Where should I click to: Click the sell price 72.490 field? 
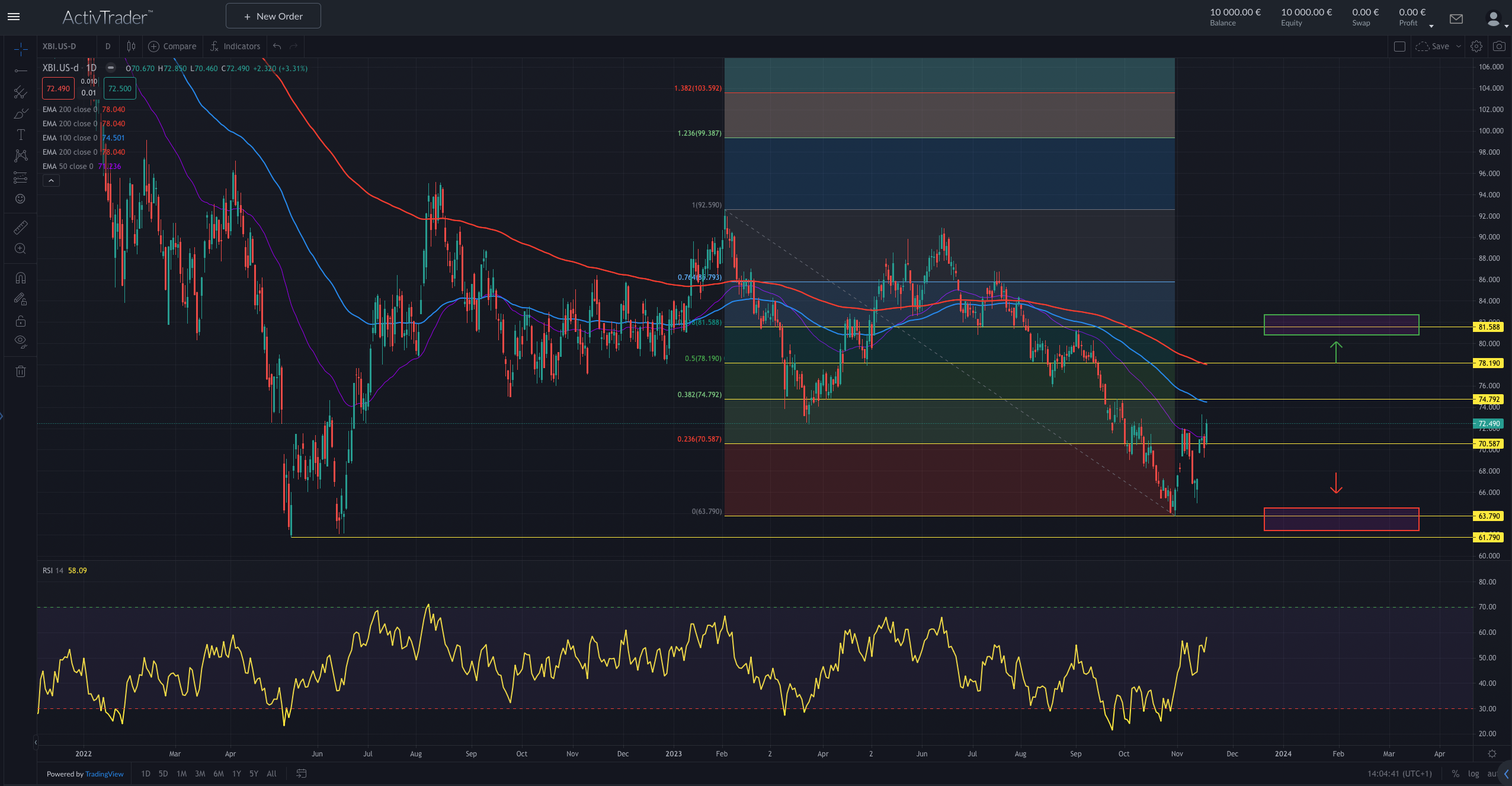(x=57, y=88)
